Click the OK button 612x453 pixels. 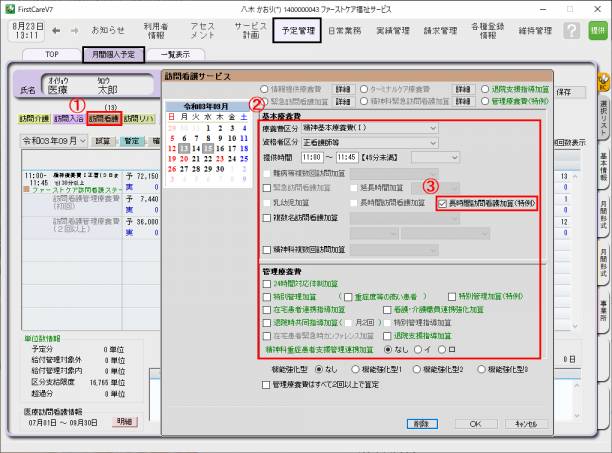point(475,423)
